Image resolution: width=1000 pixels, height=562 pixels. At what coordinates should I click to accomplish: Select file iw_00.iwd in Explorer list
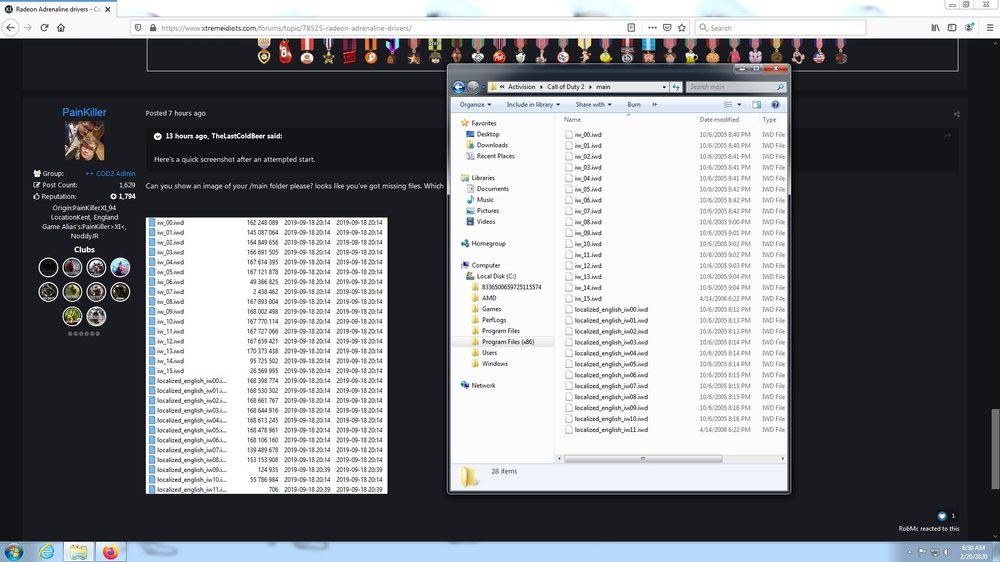pos(587,135)
